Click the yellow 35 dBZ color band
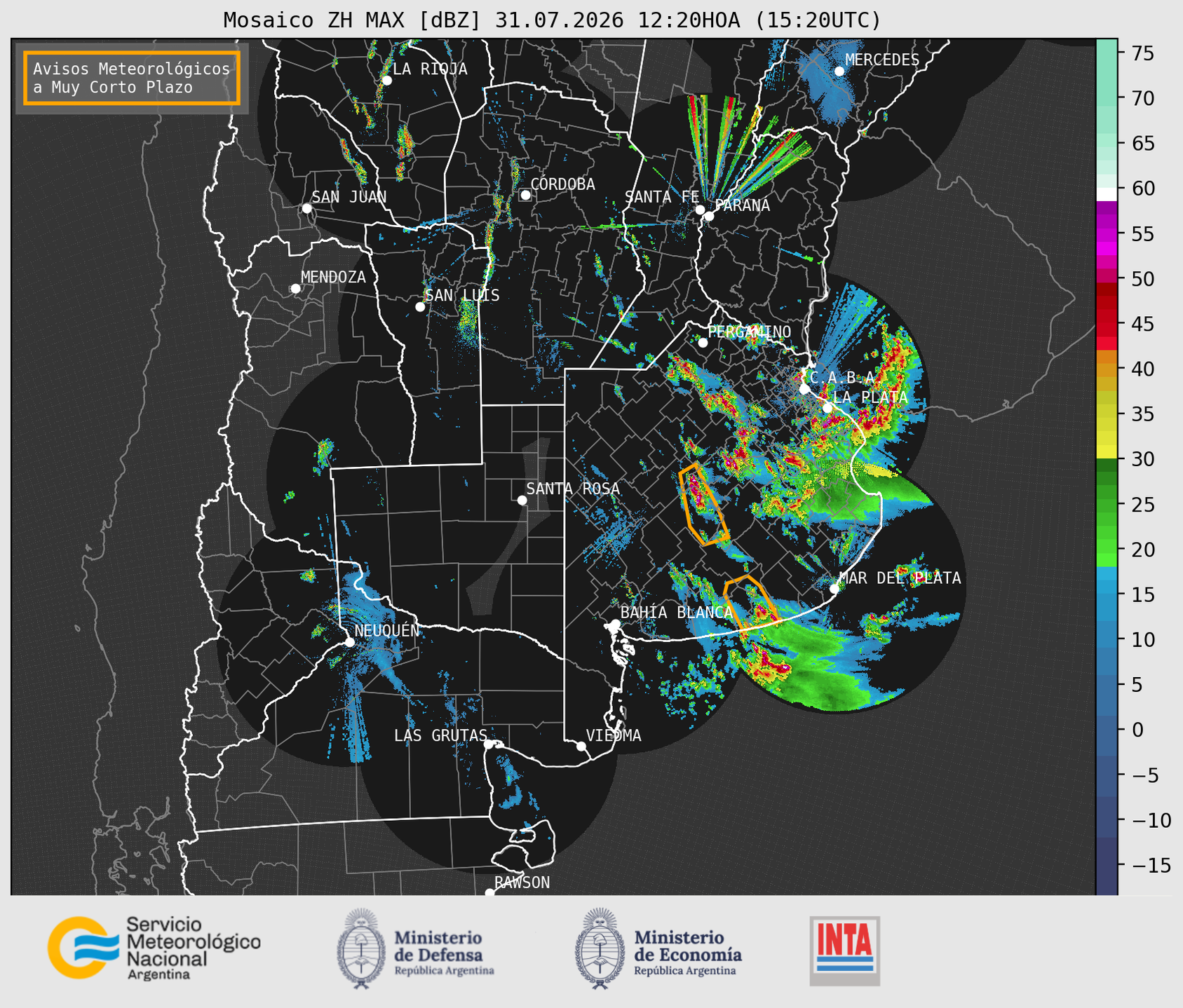Screen dimensions: 1183x1008 (1107, 414)
